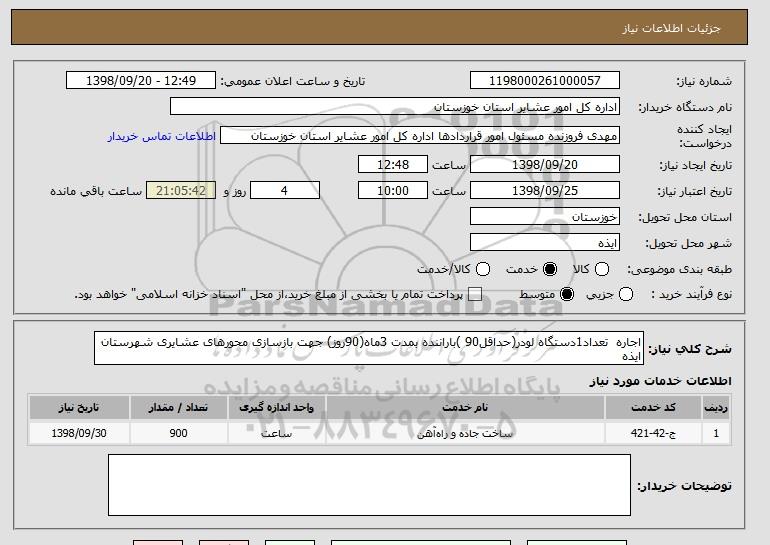Open the اطلاعات تماس خریدار link
This screenshot has width=770, height=545.
tap(162, 136)
